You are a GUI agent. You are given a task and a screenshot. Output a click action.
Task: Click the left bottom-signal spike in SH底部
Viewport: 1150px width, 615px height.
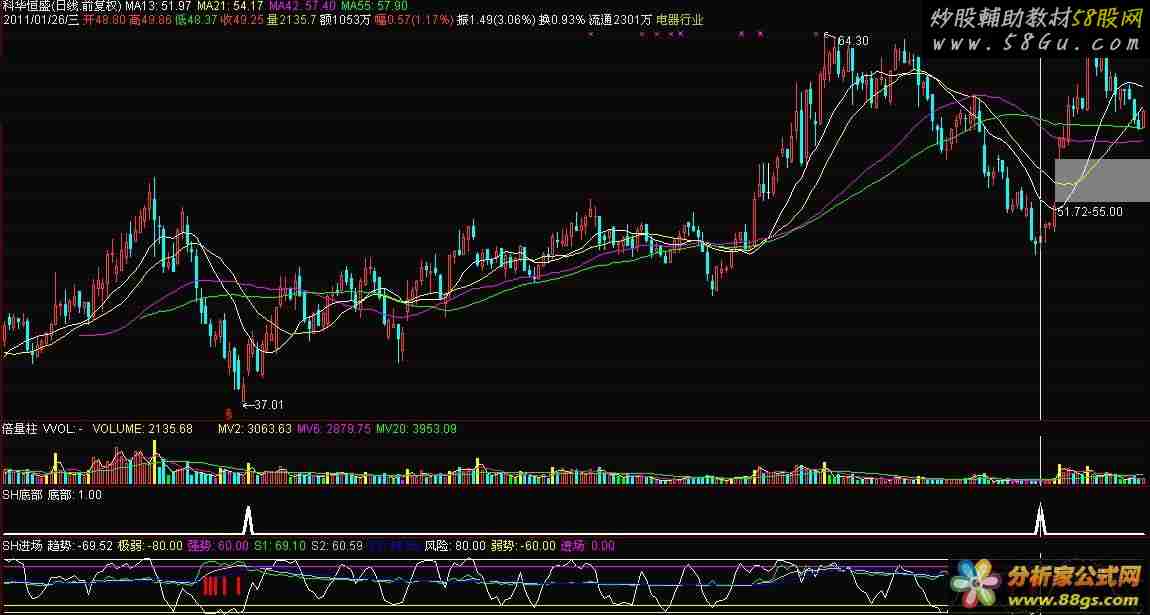(247, 520)
